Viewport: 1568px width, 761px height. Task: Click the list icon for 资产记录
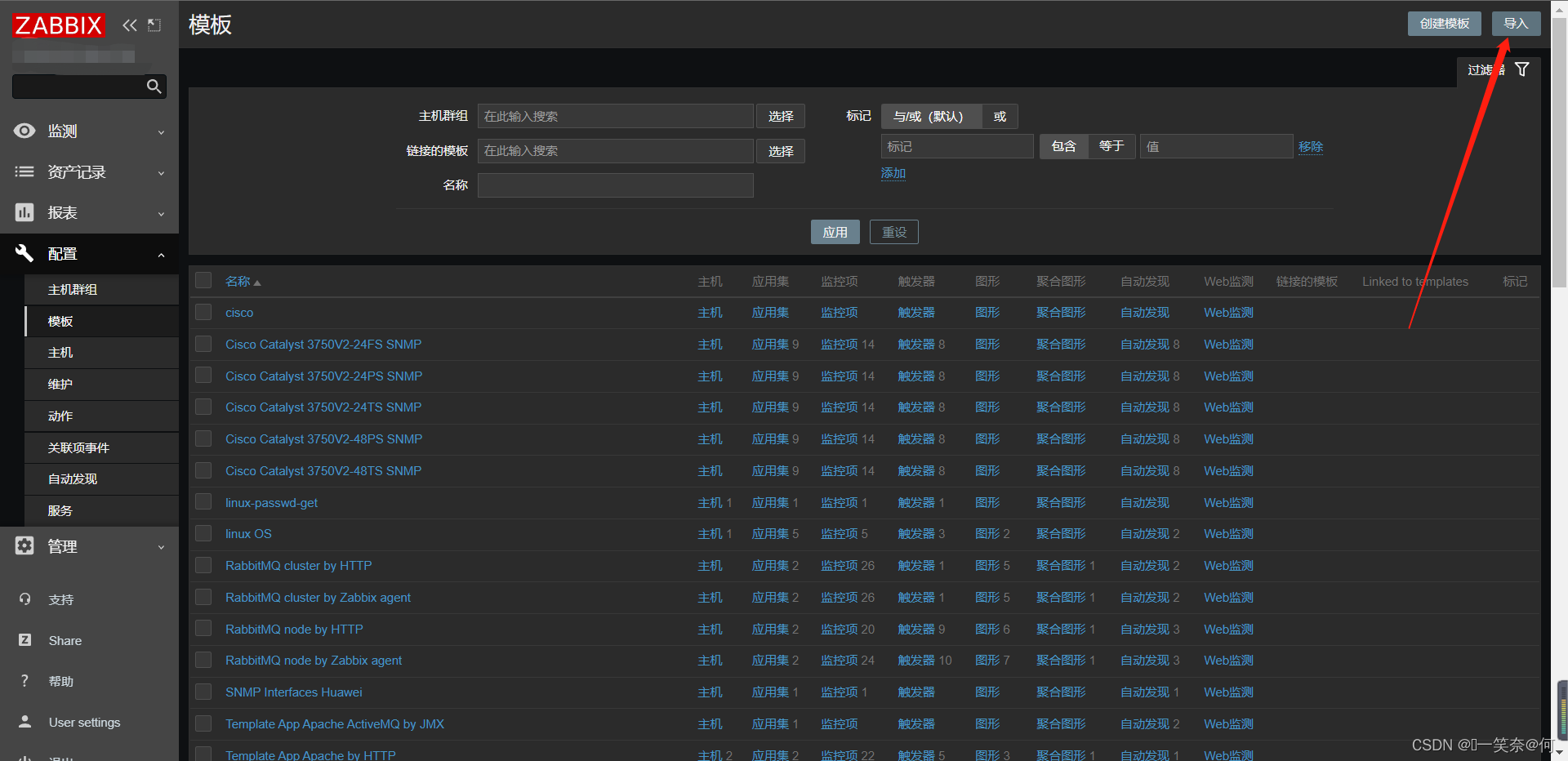pyautogui.click(x=24, y=171)
